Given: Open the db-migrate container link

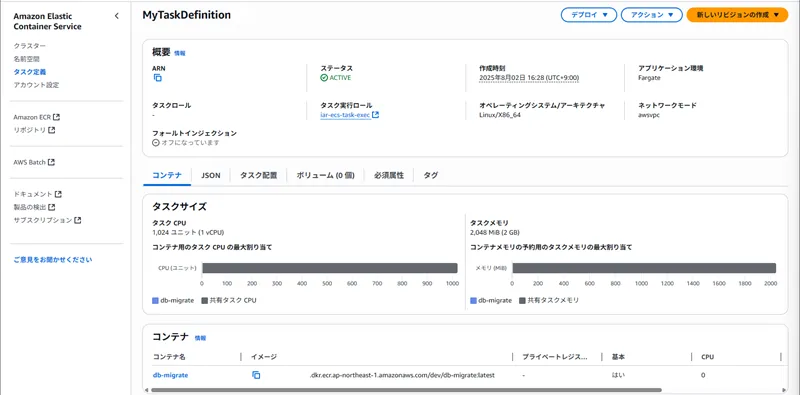Looking at the screenshot, I should [x=170, y=375].
